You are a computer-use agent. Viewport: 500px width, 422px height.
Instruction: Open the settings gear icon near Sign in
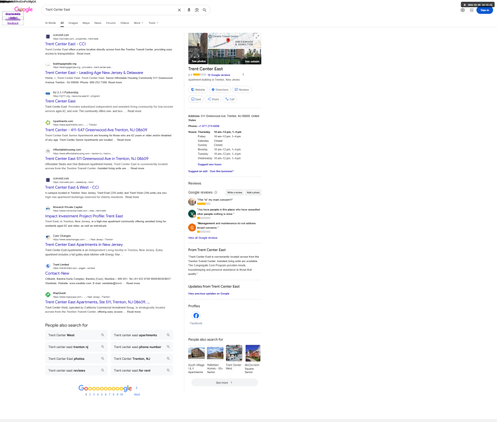pos(462,10)
